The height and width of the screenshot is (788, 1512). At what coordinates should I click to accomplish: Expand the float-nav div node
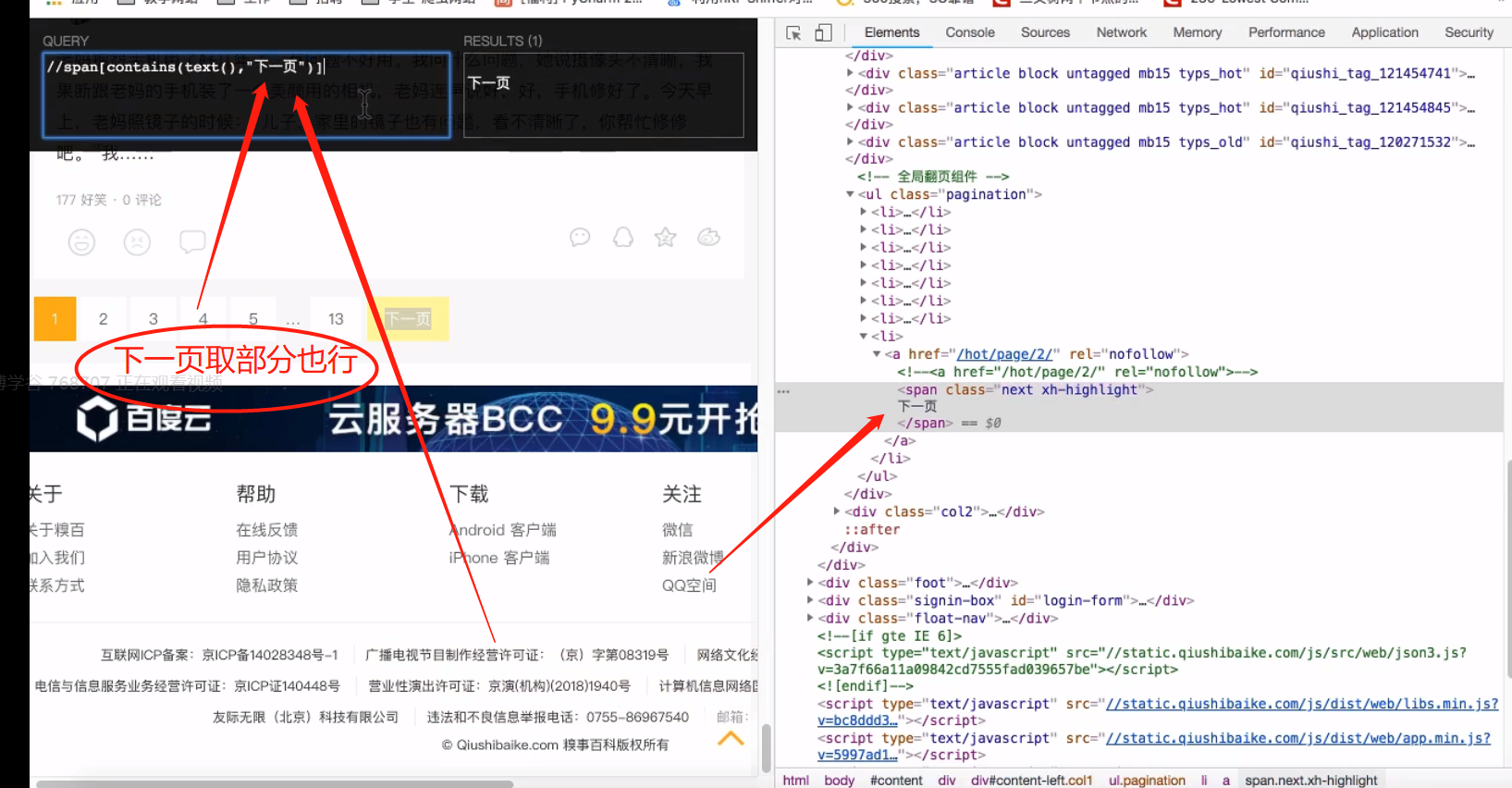(x=810, y=618)
